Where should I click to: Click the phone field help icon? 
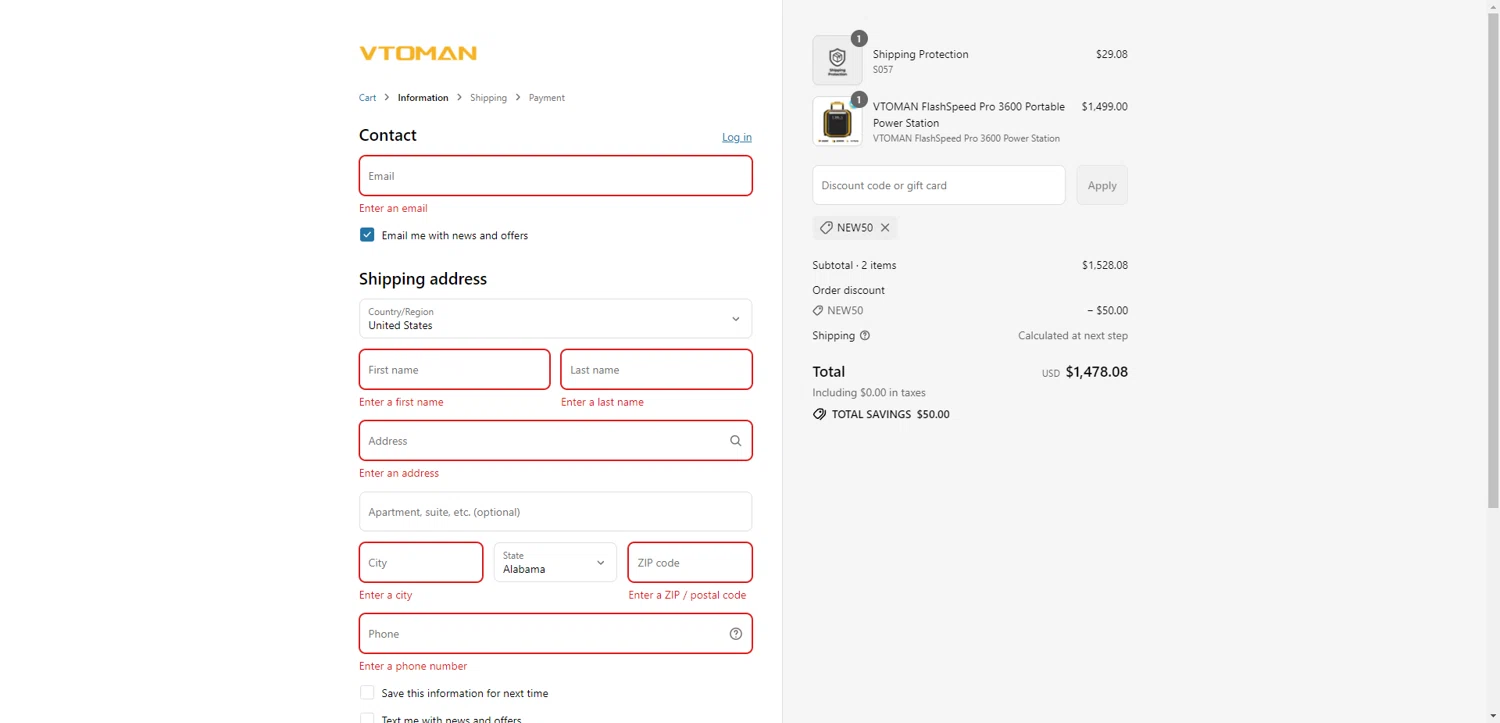point(736,634)
